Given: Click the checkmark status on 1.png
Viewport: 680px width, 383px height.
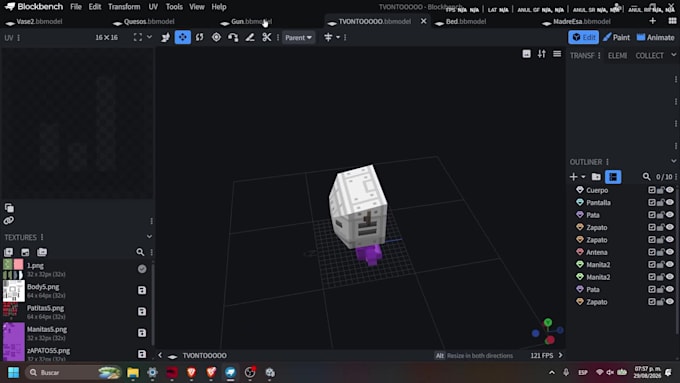Looking at the screenshot, I should tap(142, 269).
